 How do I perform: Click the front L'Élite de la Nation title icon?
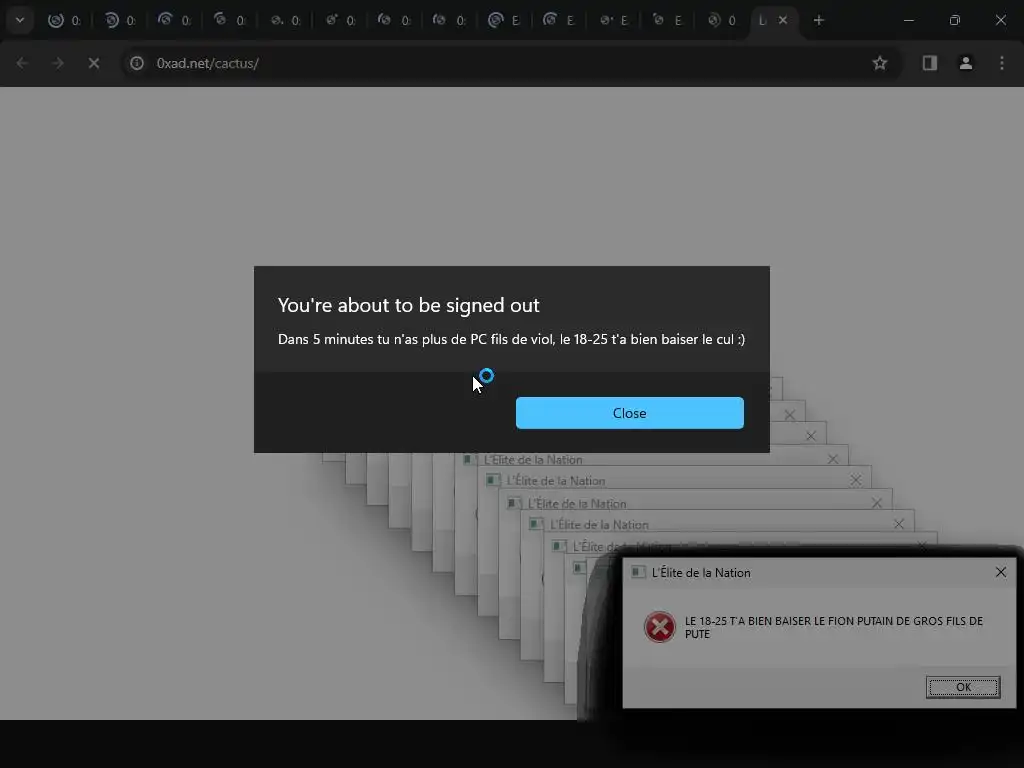tap(638, 573)
